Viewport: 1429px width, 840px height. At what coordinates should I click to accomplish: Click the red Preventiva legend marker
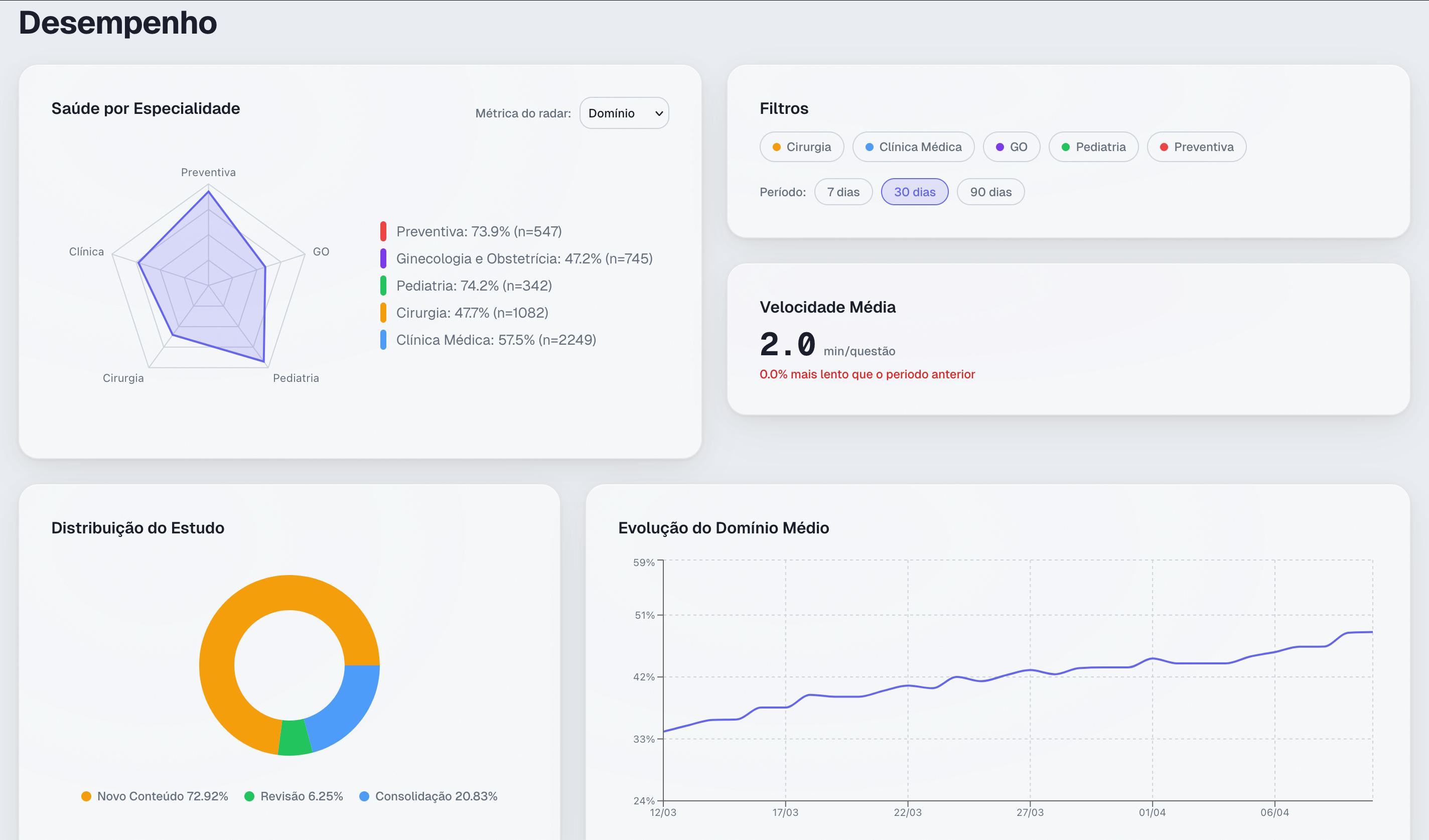click(383, 231)
